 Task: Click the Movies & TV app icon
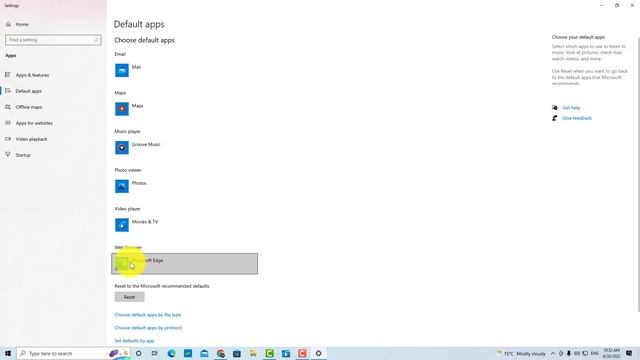[122, 225]
